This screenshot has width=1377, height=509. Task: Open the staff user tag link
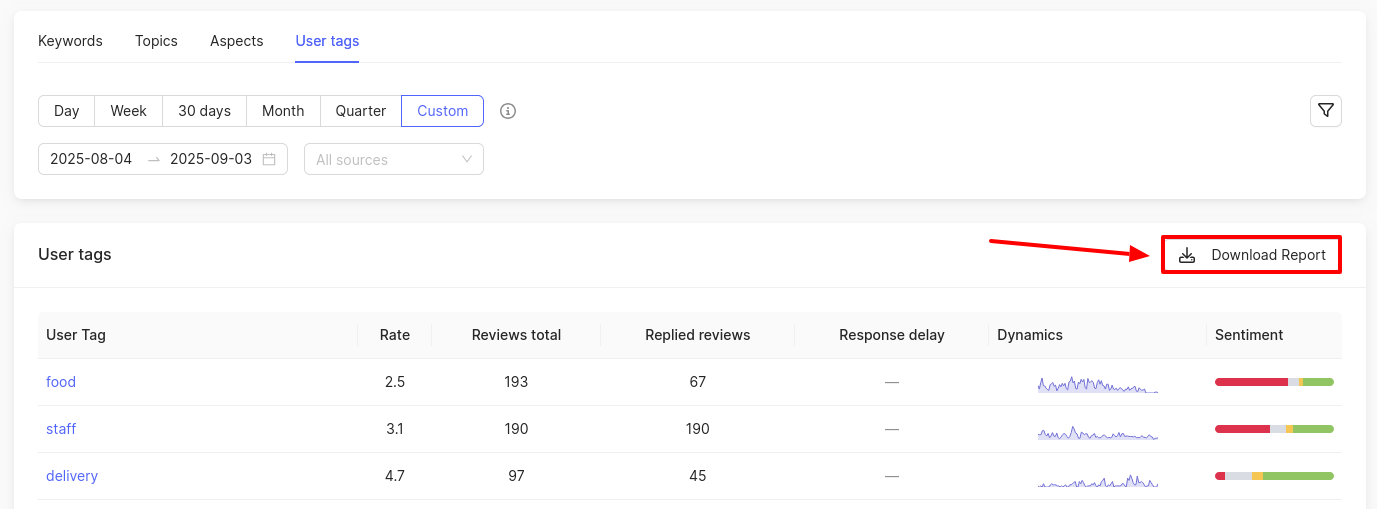click(61, 429)
